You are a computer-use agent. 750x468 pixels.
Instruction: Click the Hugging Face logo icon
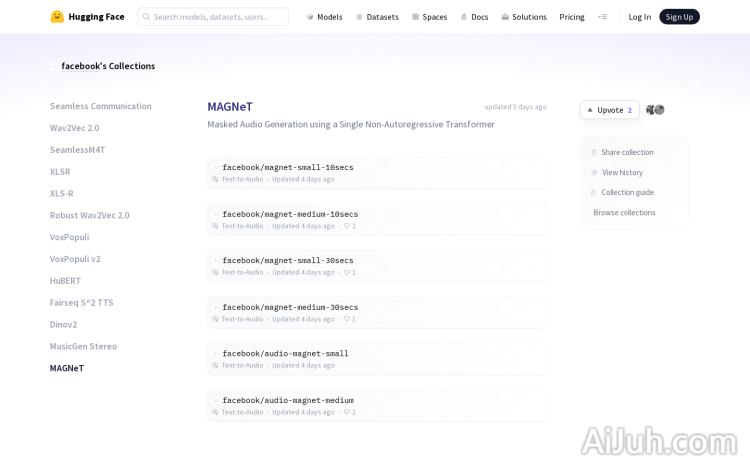coord(57,17)
